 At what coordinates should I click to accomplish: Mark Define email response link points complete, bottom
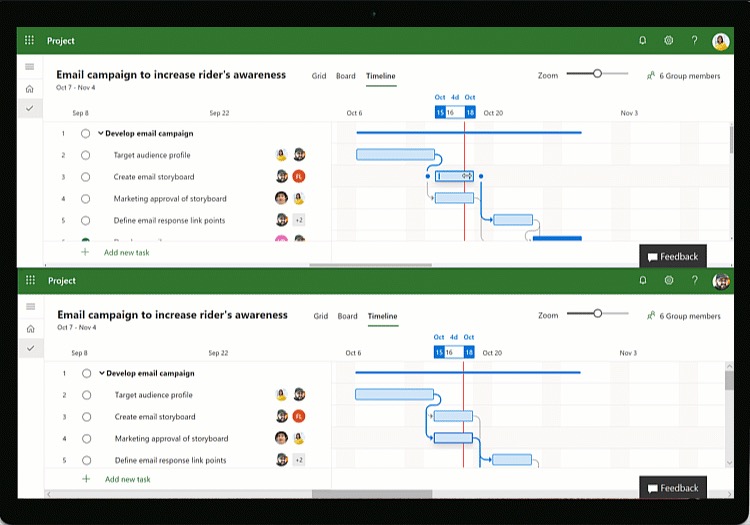coord(87,460)
